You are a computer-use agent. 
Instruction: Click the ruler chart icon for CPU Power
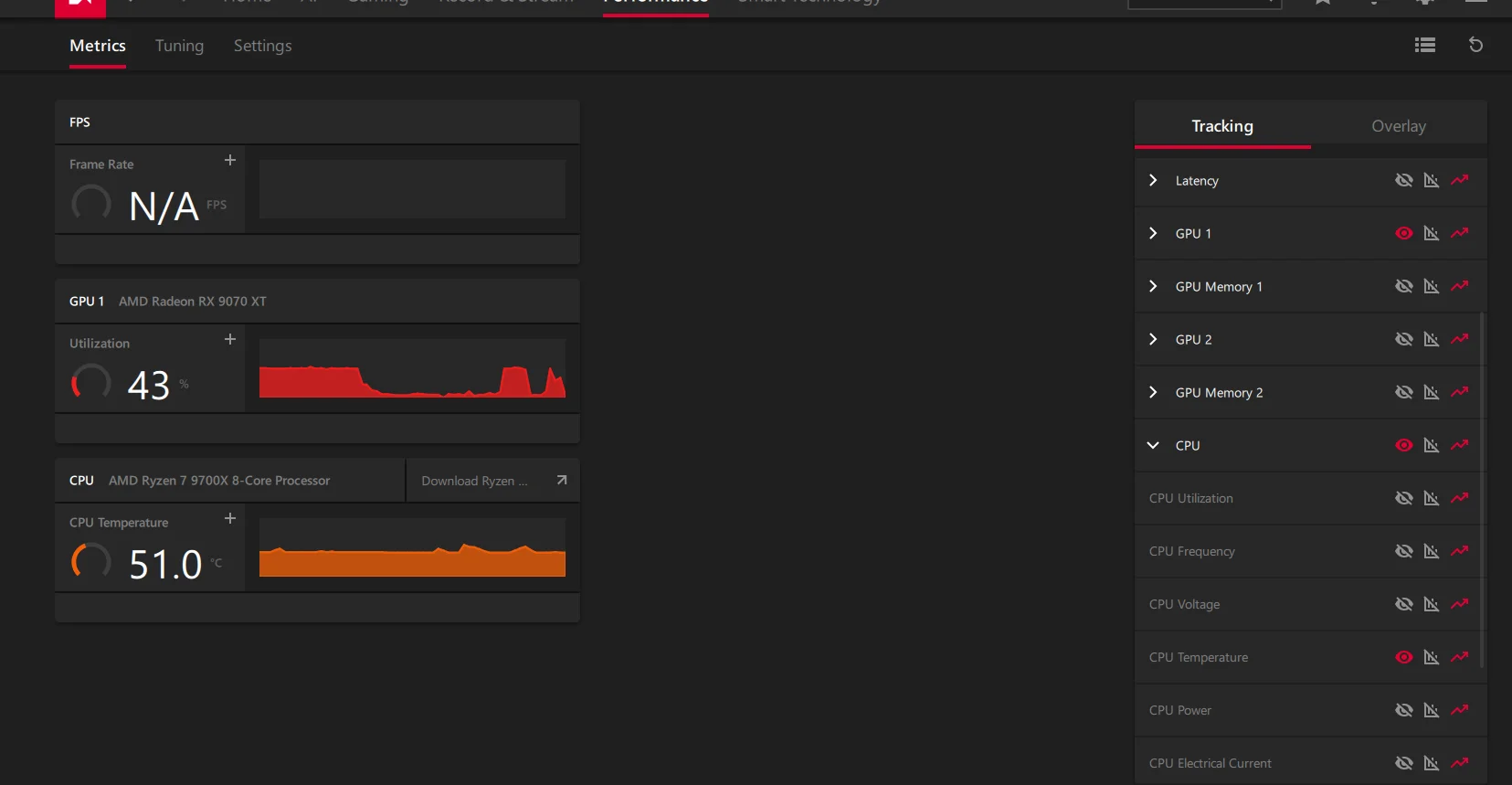(1432, 710)
